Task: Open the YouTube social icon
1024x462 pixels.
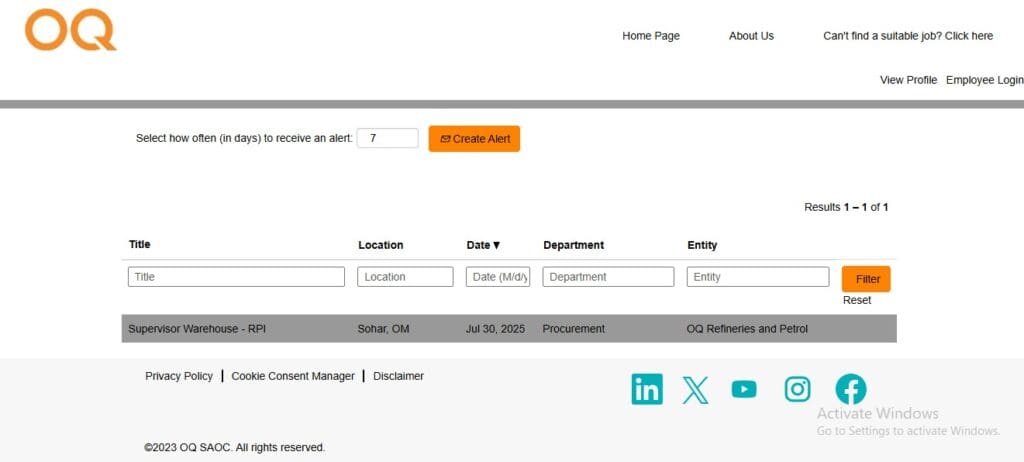Action: tap(744, 389)
